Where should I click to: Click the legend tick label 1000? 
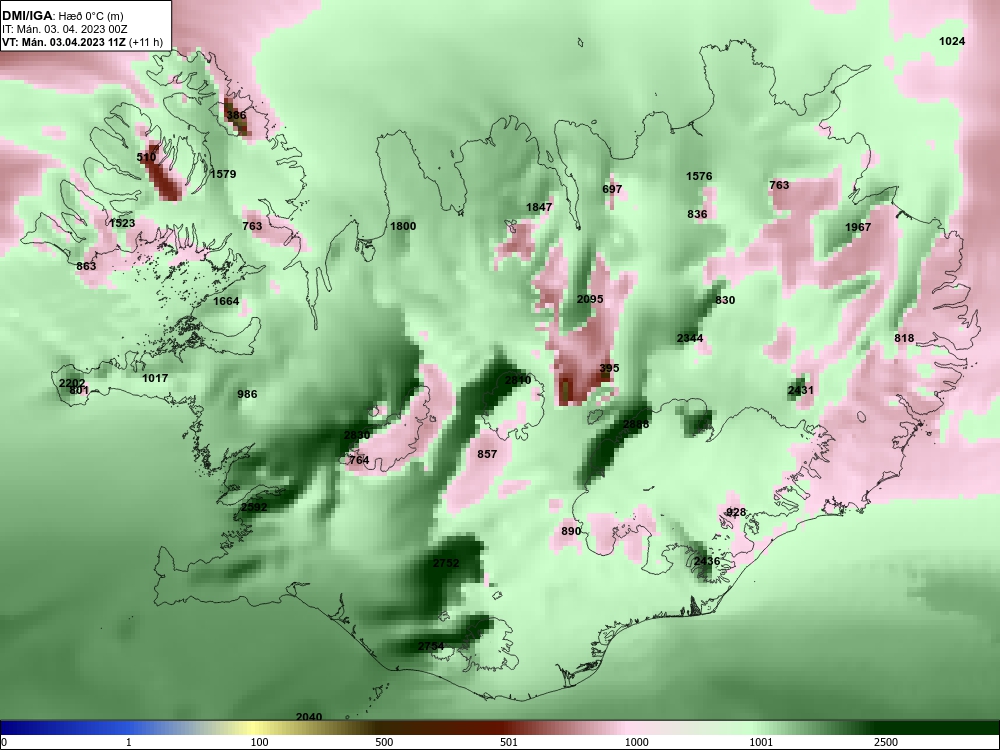tap(636, 742)
